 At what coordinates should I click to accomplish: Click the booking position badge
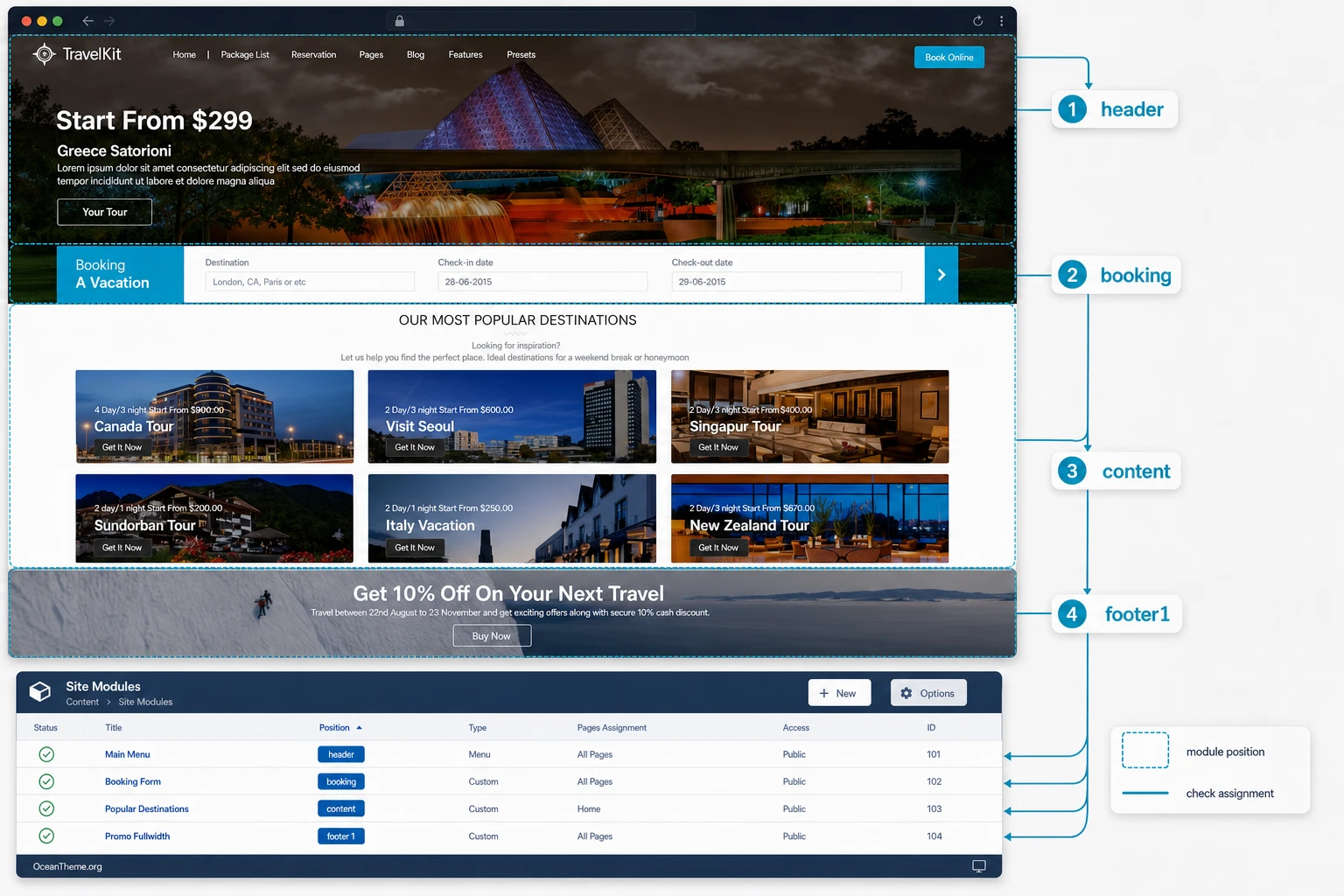pyautogui.click(x=341, y=781)
